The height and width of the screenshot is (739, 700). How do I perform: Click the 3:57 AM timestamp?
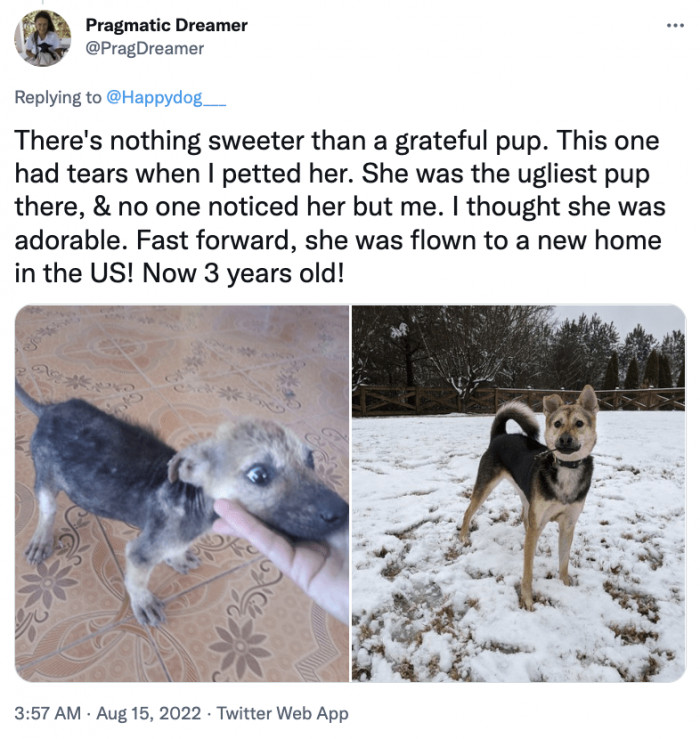pos(48,713)
